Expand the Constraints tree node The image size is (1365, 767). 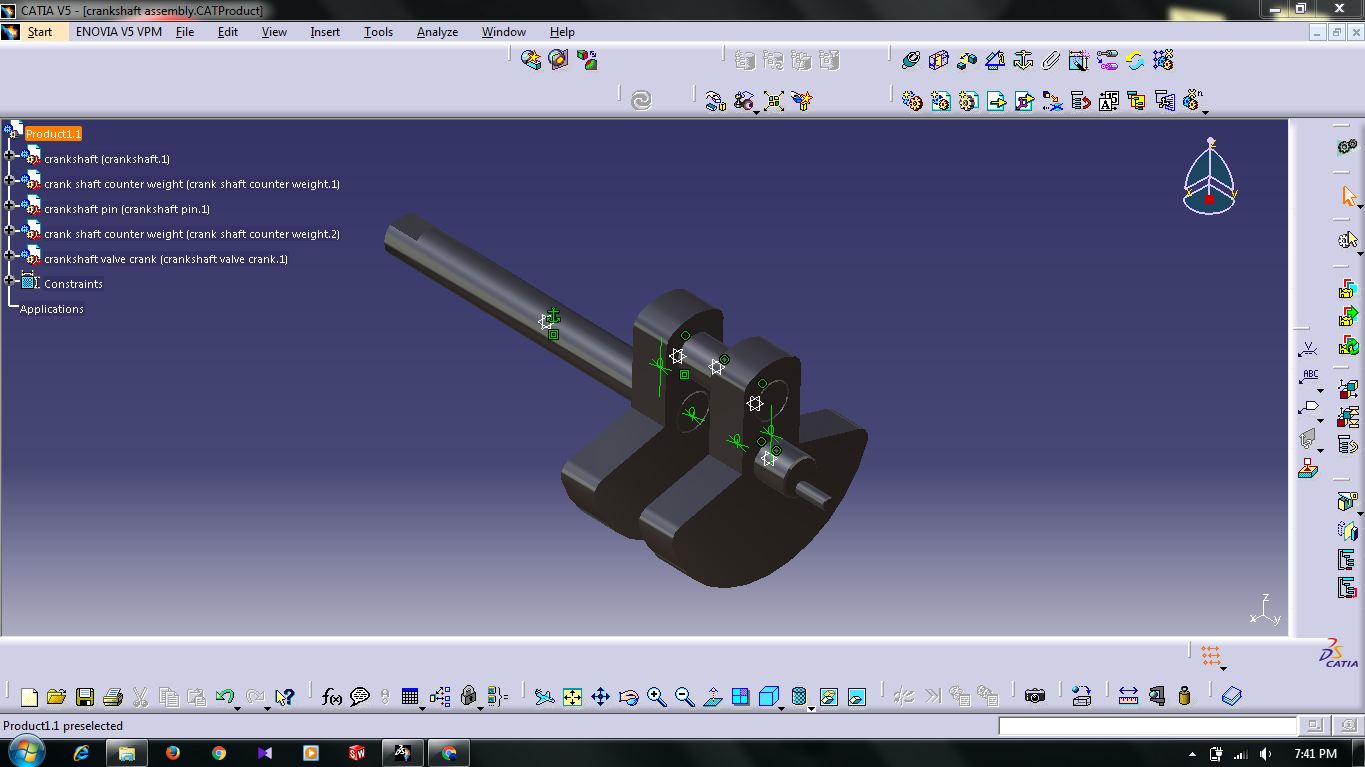point(9,281)
